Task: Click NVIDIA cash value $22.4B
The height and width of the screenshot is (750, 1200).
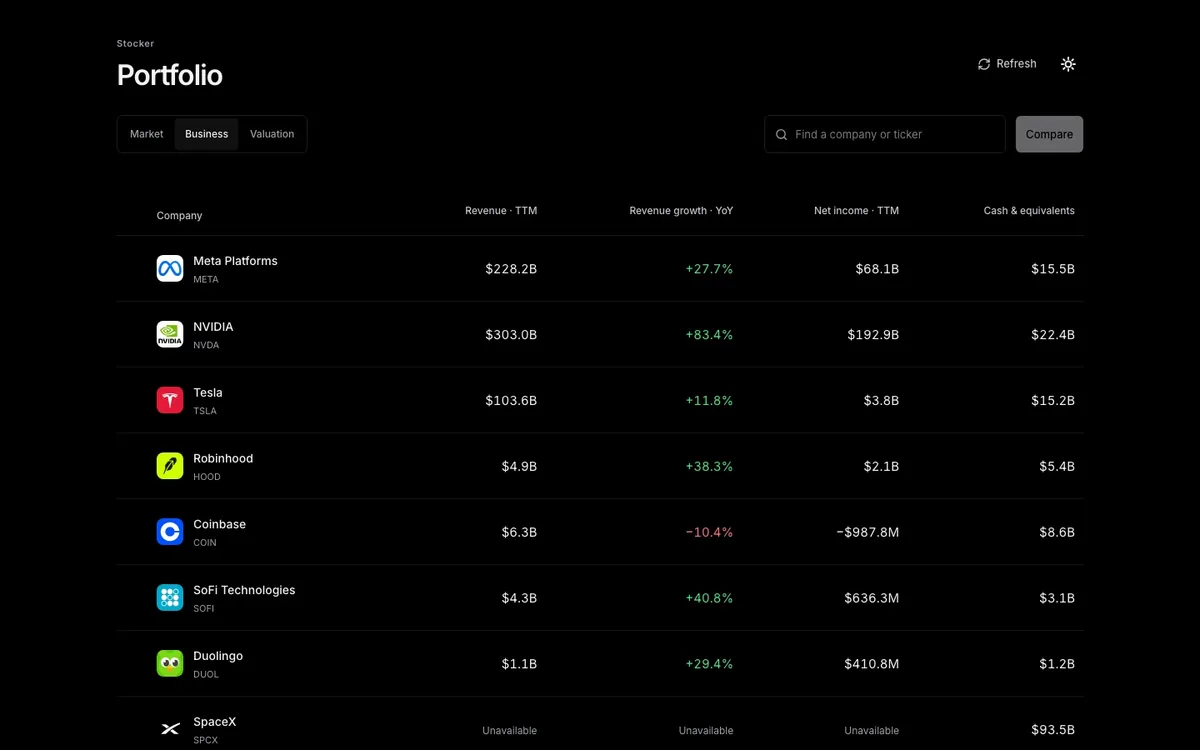Action: (x=1053, y=335)
